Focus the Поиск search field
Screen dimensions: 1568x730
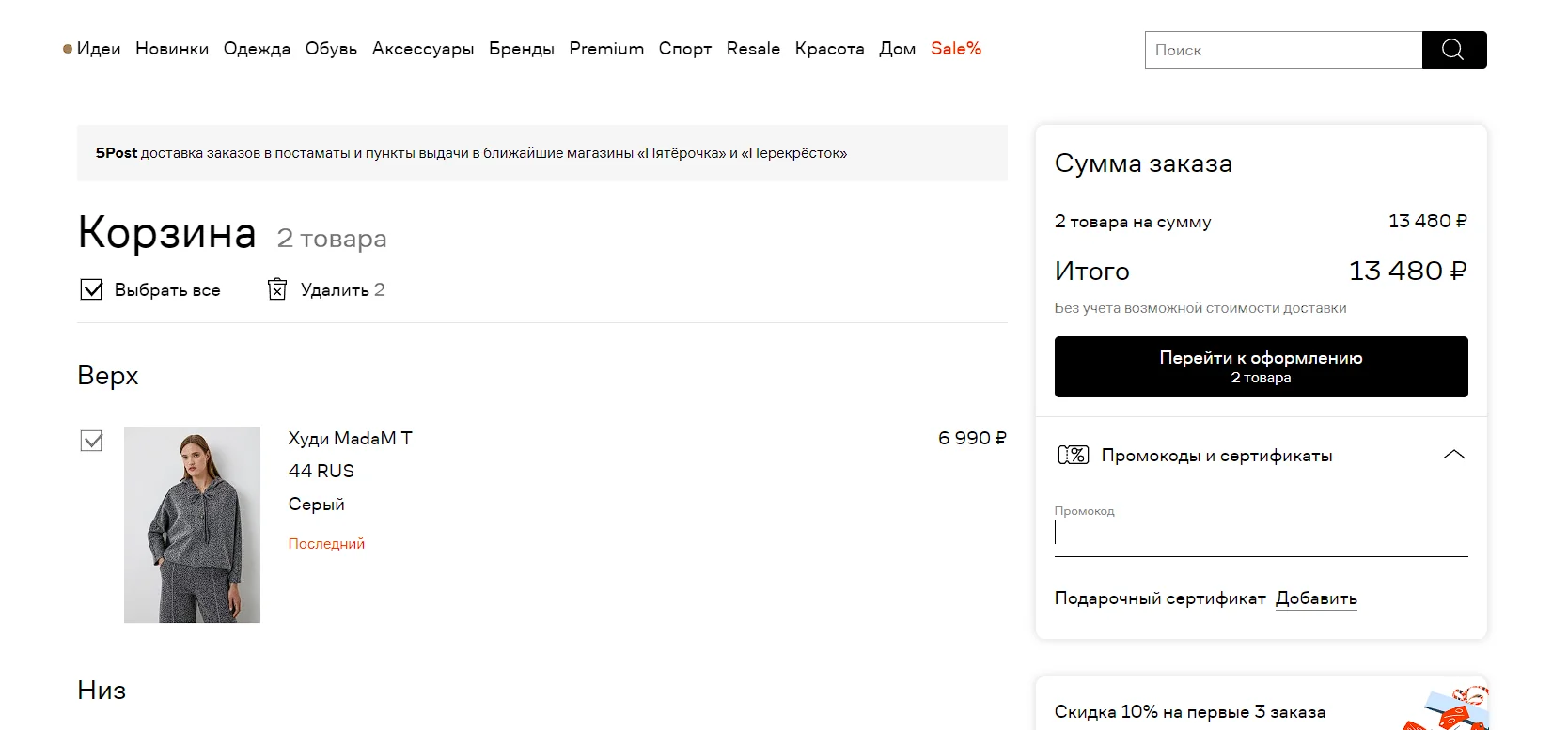click(x=1283, y=50)
